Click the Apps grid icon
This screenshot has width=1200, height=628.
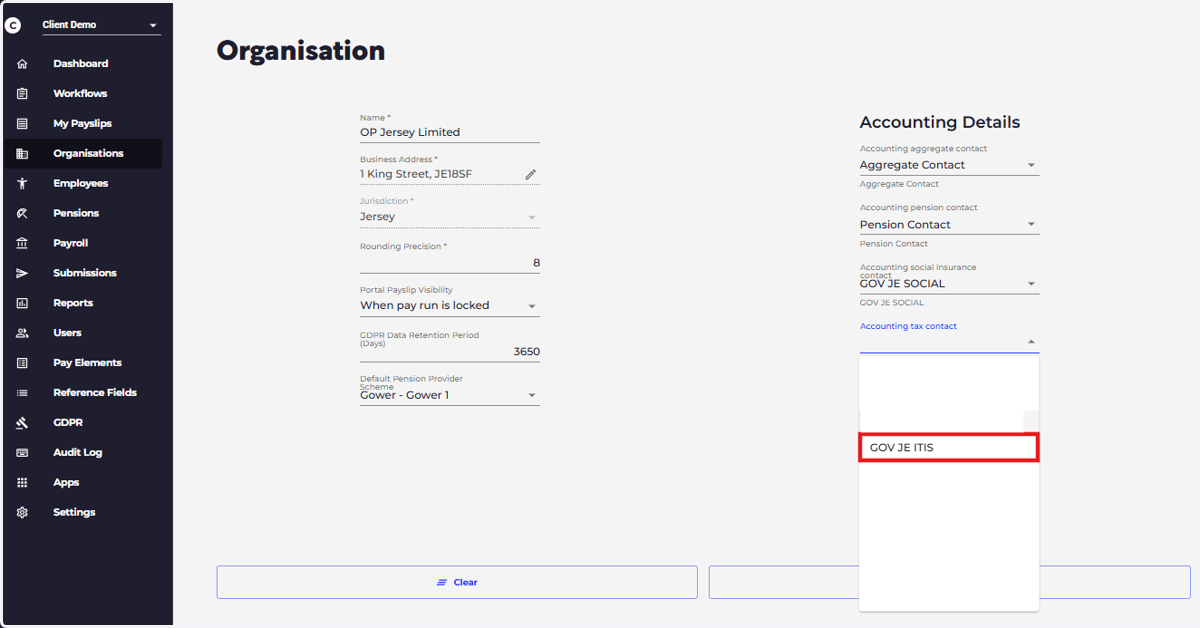[22, 483]
